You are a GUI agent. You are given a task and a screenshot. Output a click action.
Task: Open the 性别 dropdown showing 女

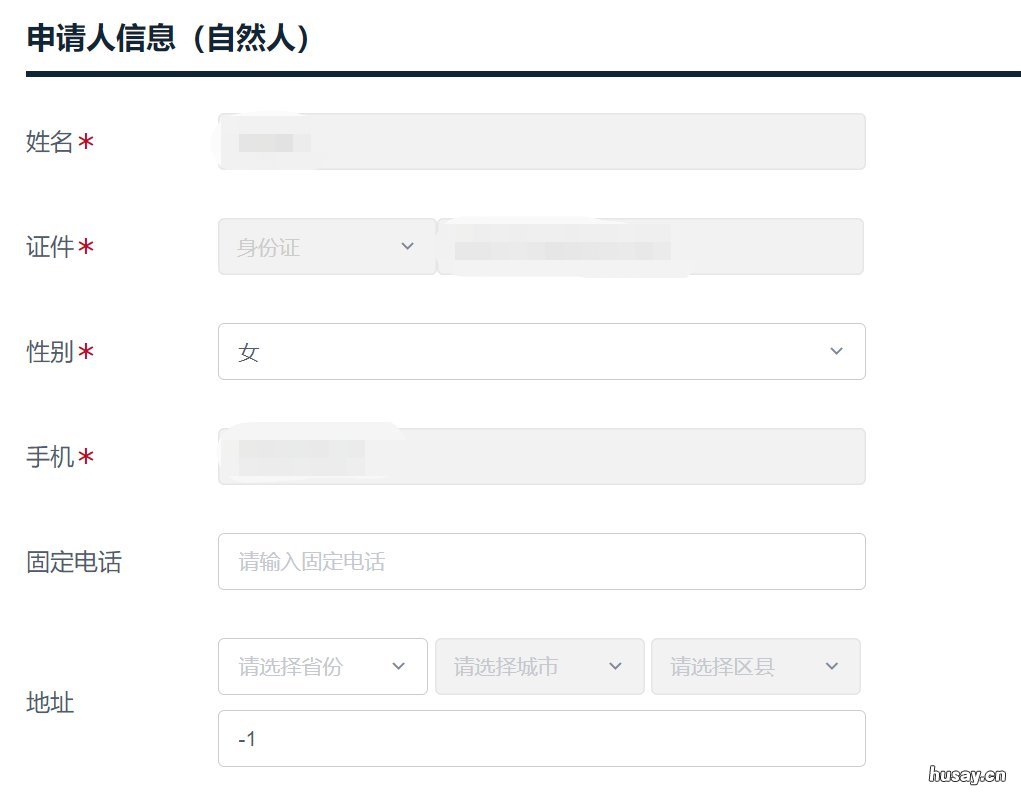point(541,352)
